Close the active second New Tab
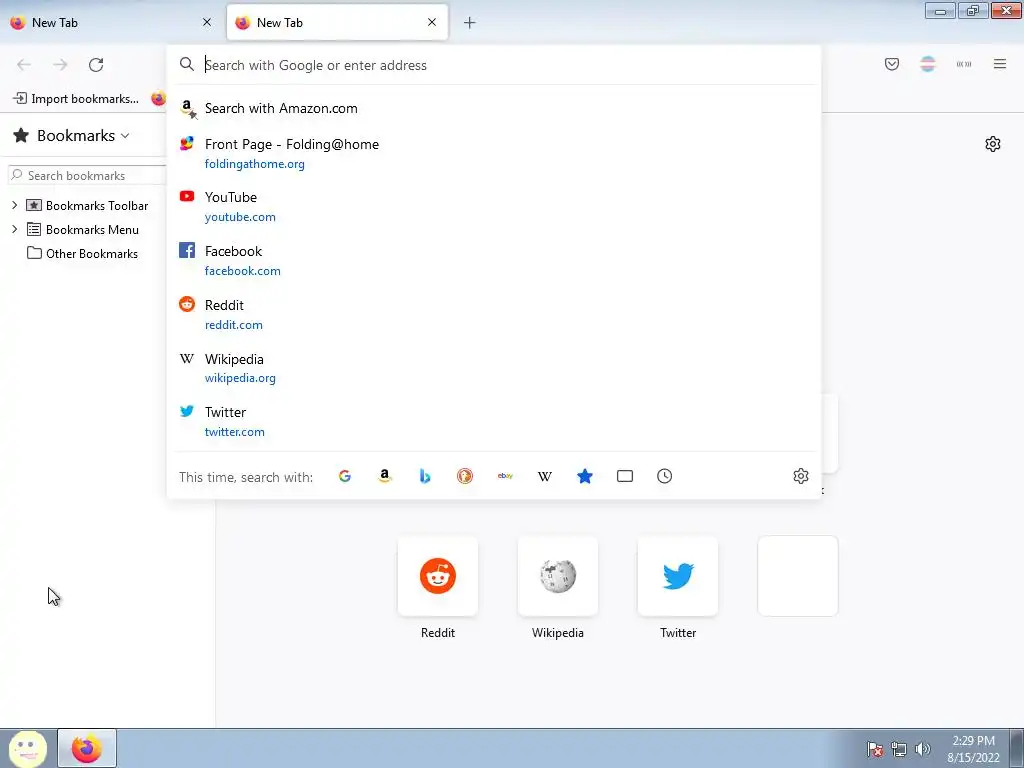1024x768 pixels. (x=432, y=22)
